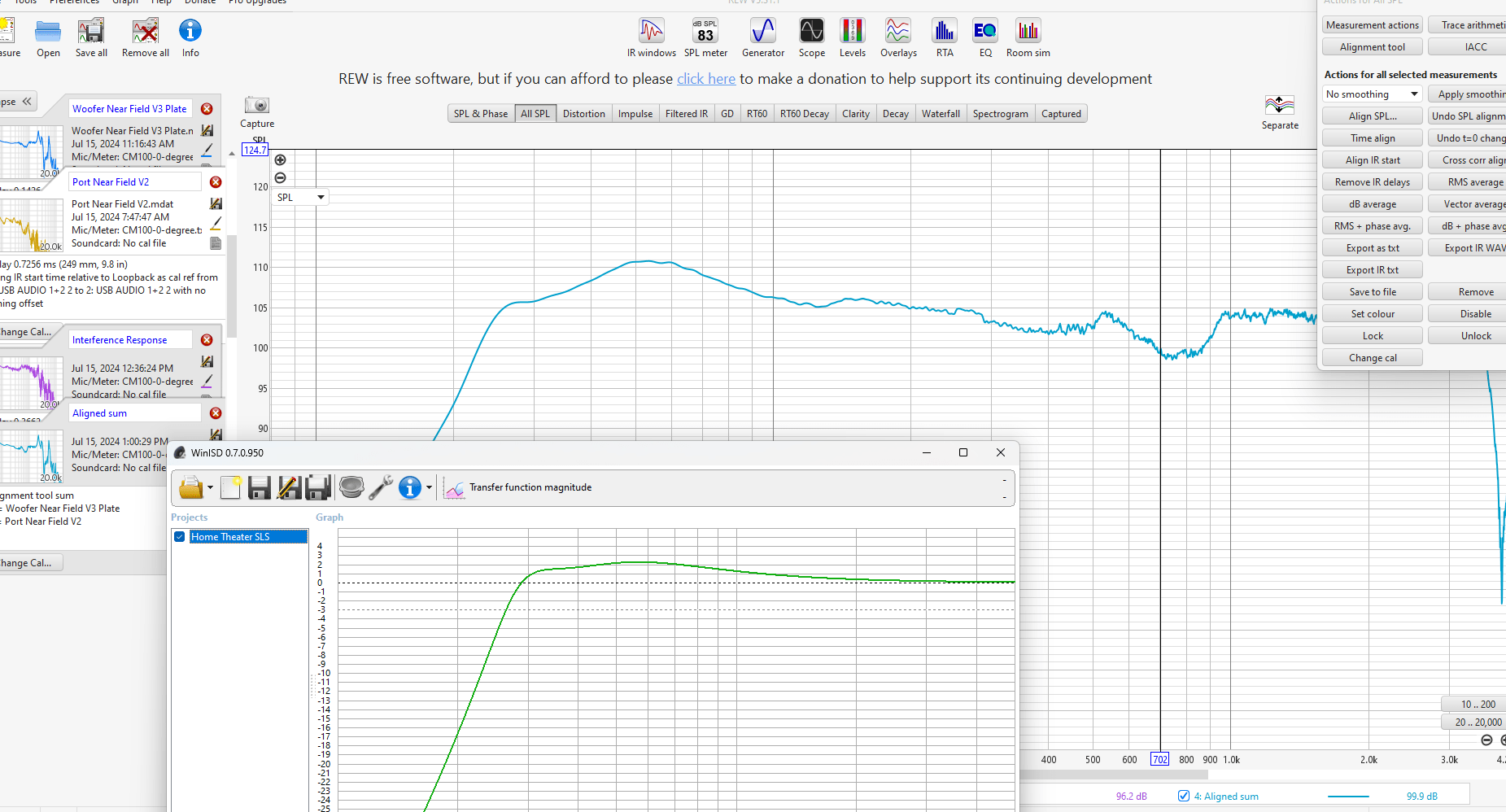The height and width of the screenshot is (812, 1506).
Task: Click the Woofer Near Field V3 Plate thumbnail
Action: (x=31, y=151)
